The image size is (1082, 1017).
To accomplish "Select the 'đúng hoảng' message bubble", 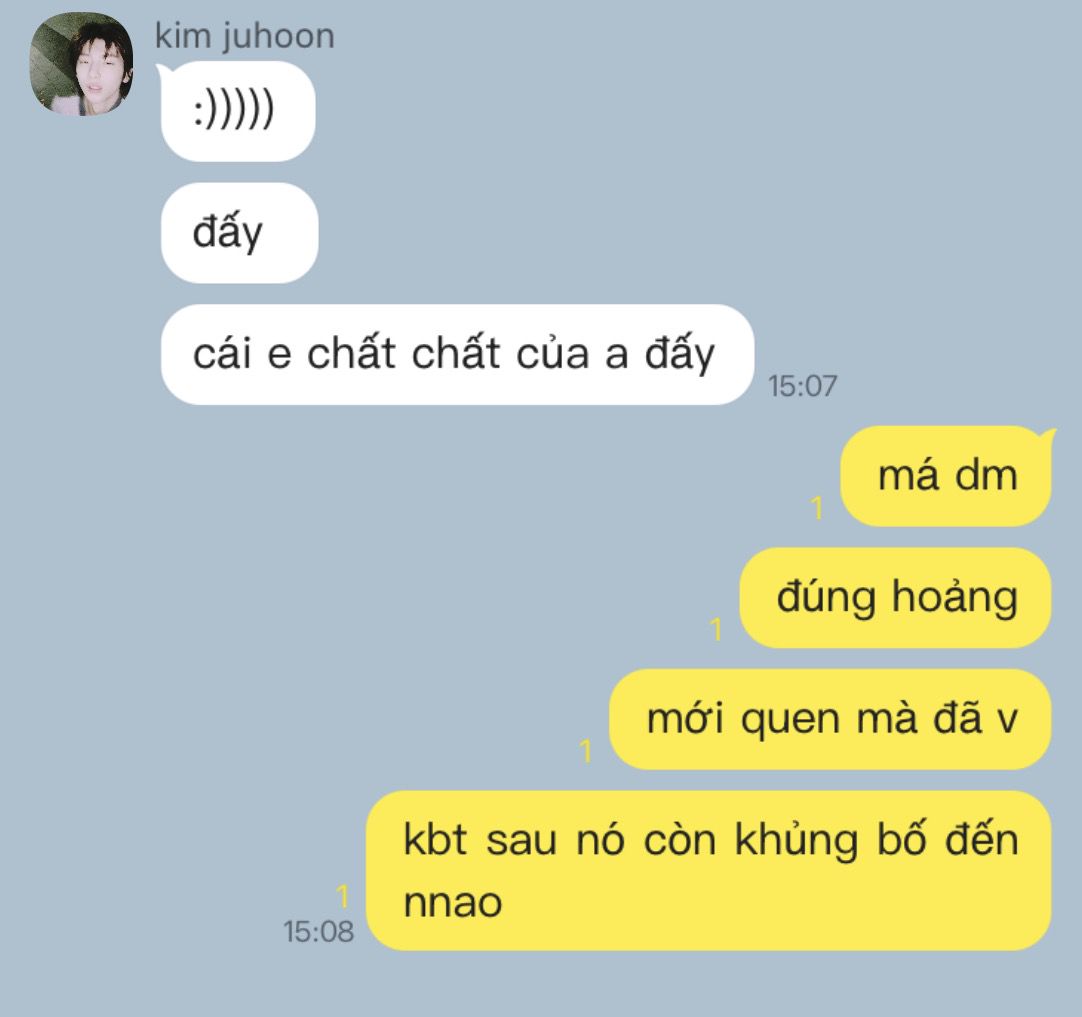I will (x=896, y=598).
